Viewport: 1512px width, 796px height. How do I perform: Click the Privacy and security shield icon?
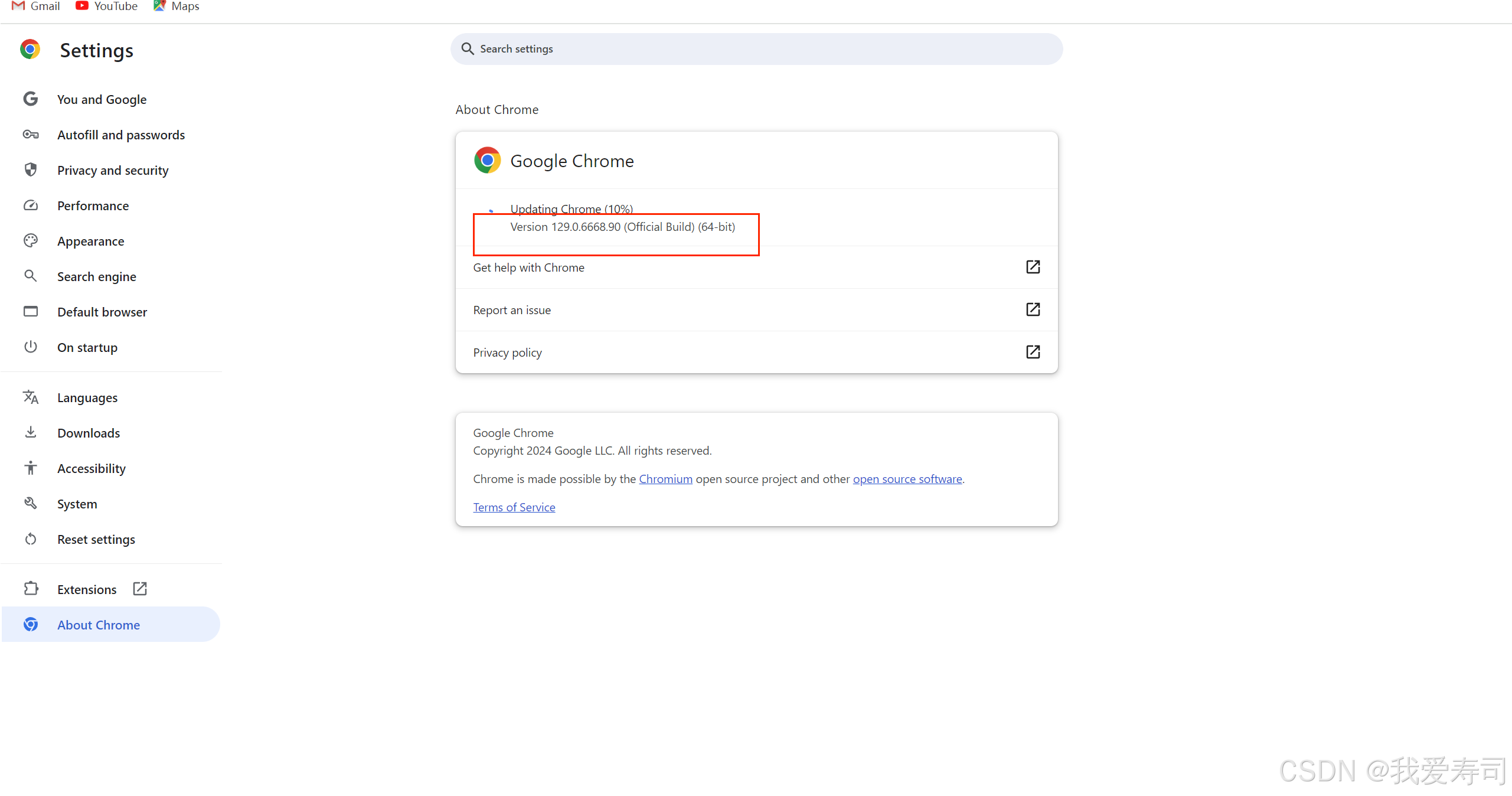point(31,170)
